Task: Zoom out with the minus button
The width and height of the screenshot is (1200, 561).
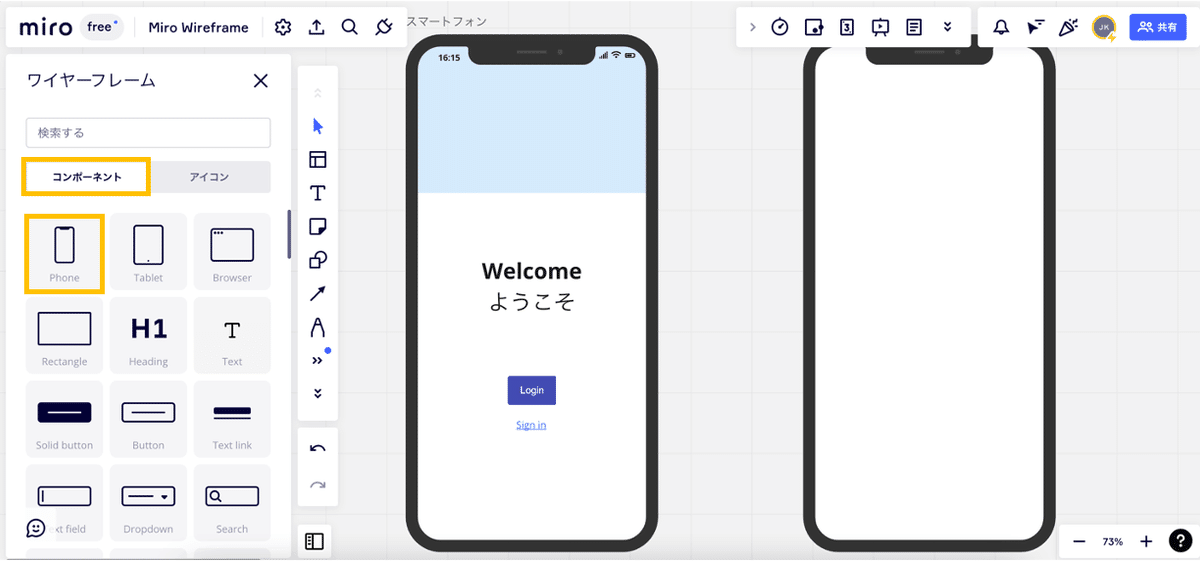Action: pyautogui.click(x=1079, y=541)
